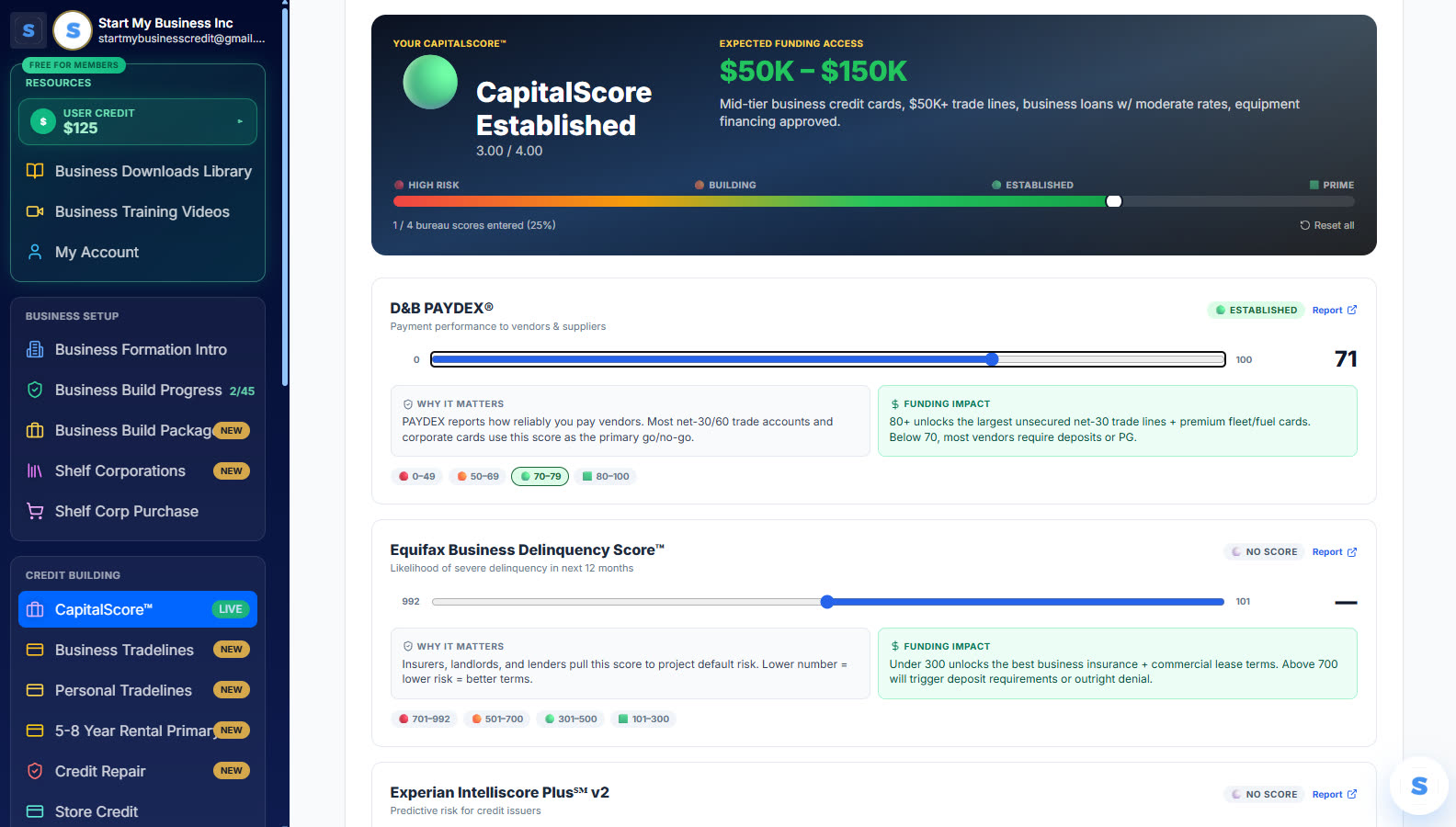
Task: Click the D&B PAYDEX score slider handle
Action: click(x=992, y=359)
